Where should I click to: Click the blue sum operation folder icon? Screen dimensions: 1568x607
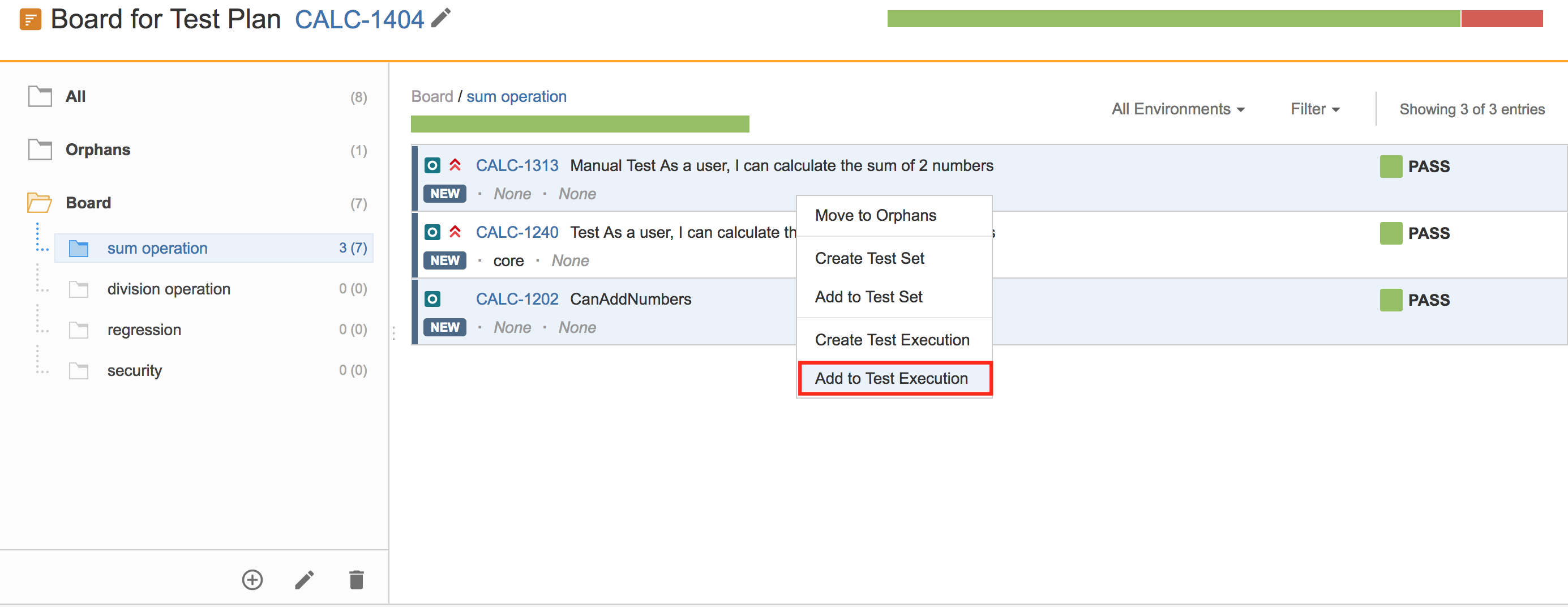point(79,249)
